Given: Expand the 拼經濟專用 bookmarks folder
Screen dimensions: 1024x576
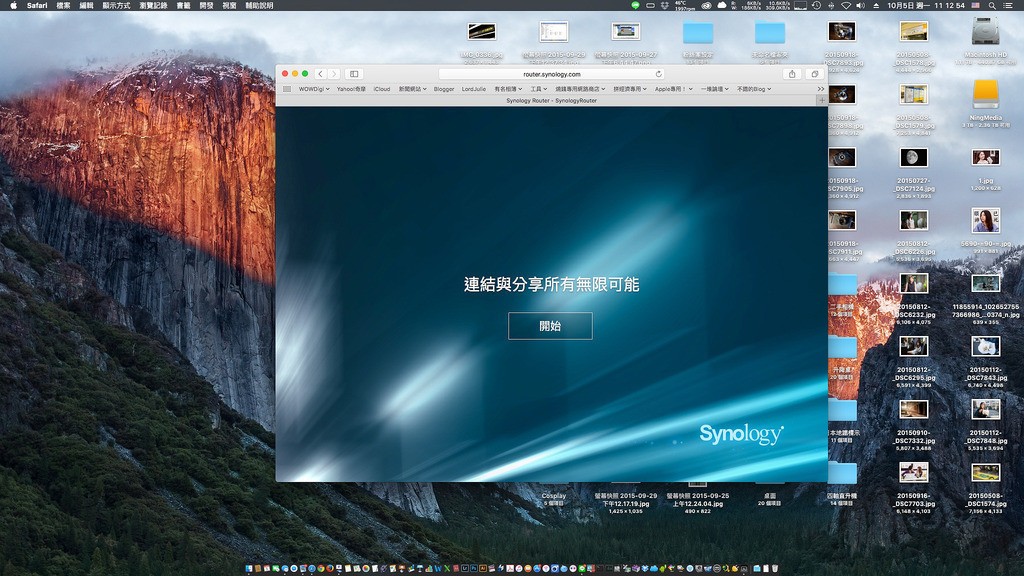Looking at the screenshot, I should [x=630, y=89].
